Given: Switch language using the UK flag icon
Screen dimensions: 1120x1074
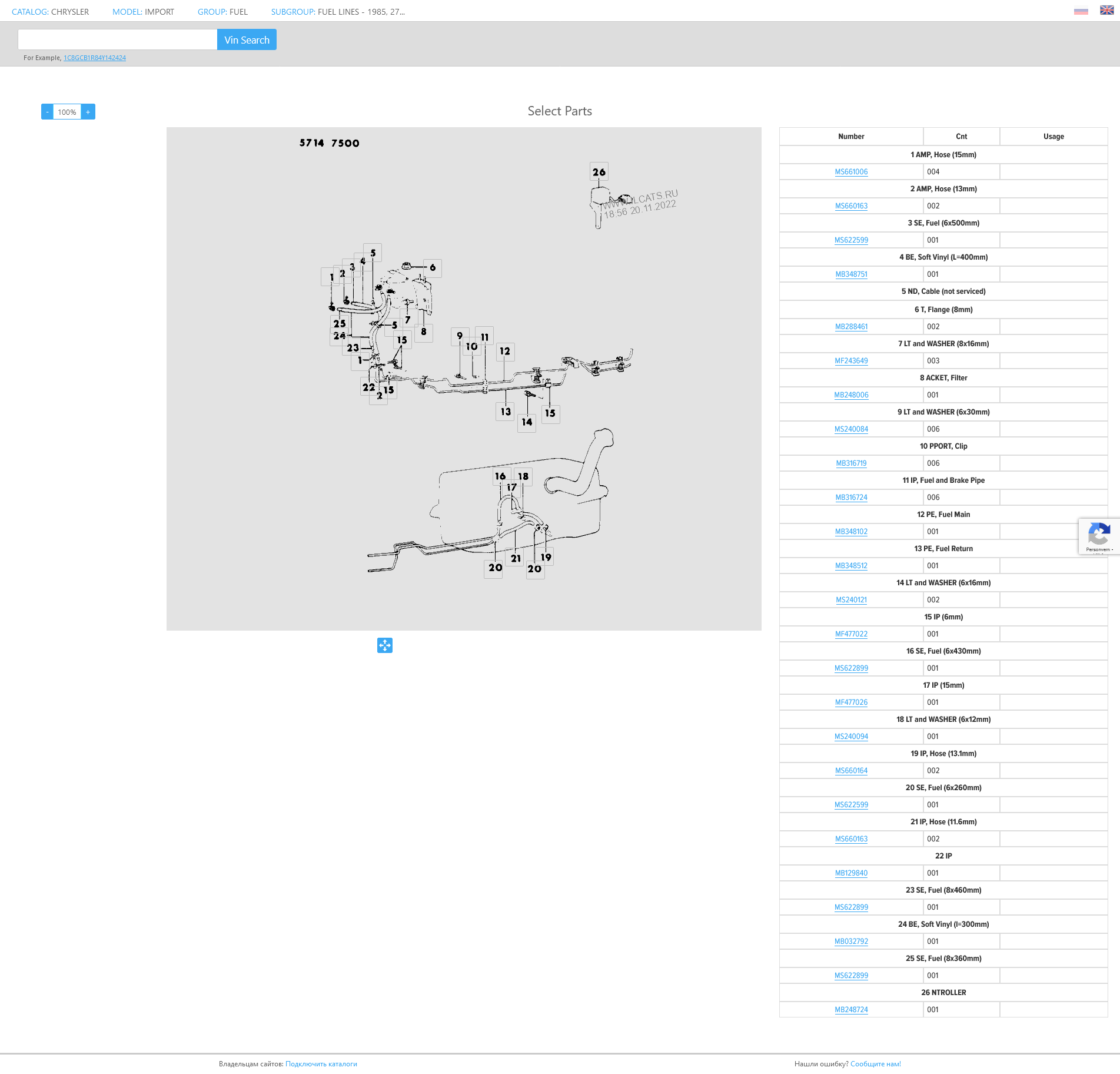Looking at the screenshot, I should pyautogui.click(x=1106, y=11).
